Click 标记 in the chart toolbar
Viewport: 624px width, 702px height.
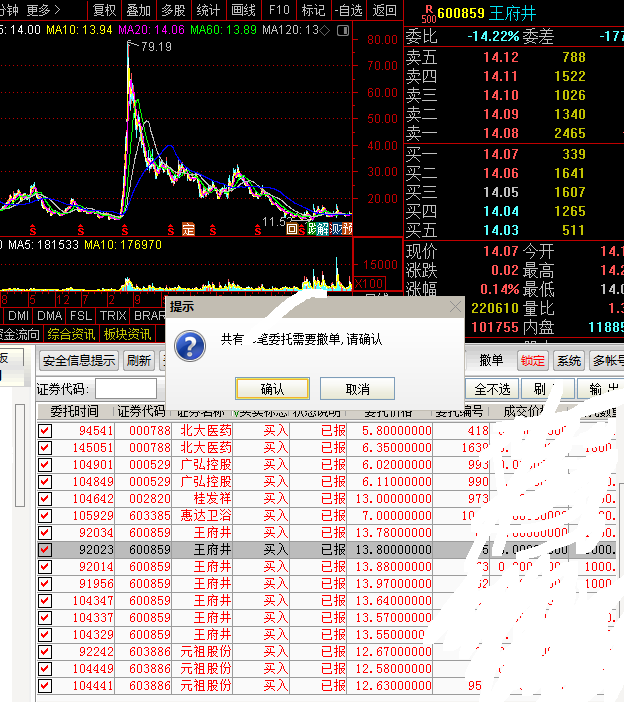tap(313, 10)
